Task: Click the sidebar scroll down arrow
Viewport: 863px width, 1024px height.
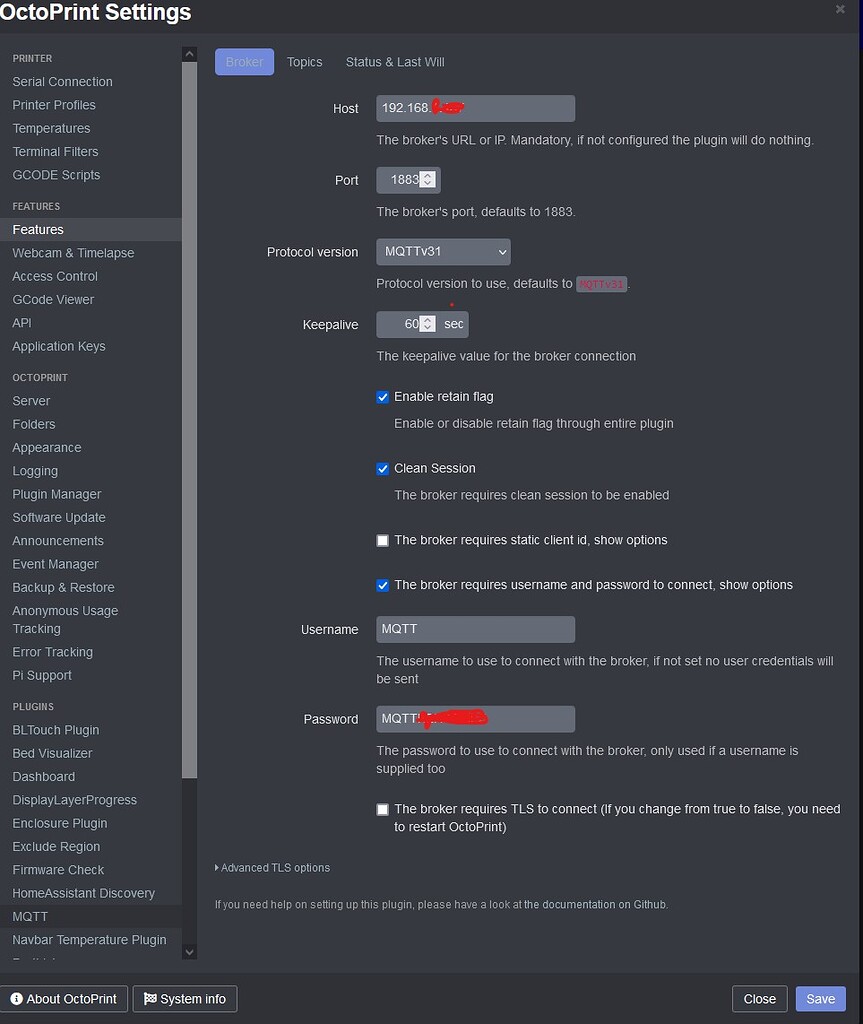Action: 189,952
